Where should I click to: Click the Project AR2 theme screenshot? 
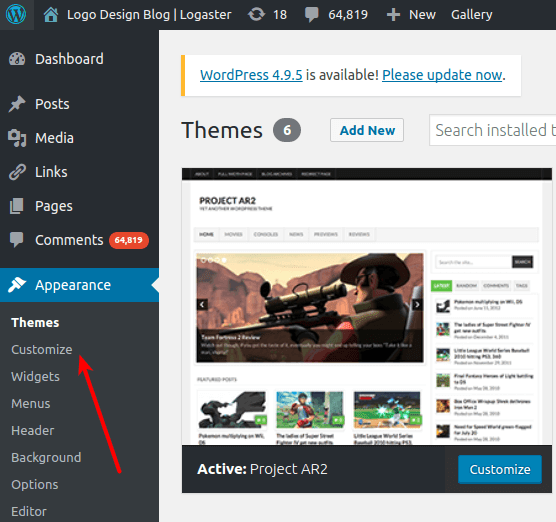tap(367, 307)
